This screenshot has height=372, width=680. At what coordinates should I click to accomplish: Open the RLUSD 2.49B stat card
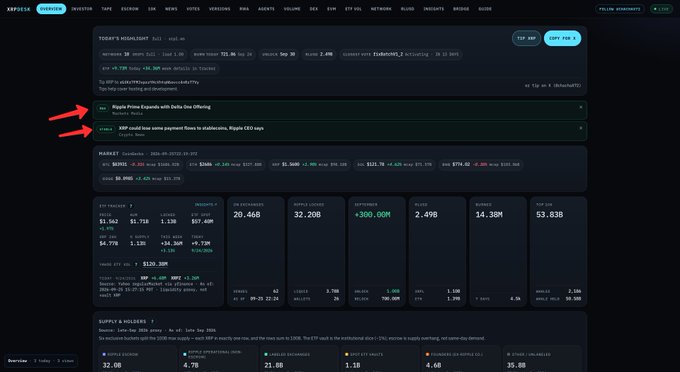(x=438, y=252)
